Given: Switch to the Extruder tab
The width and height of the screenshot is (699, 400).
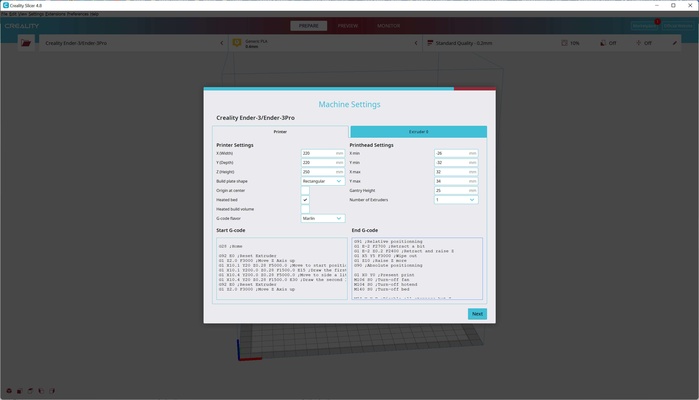Looking at the screenshot, I should point(419,132).
